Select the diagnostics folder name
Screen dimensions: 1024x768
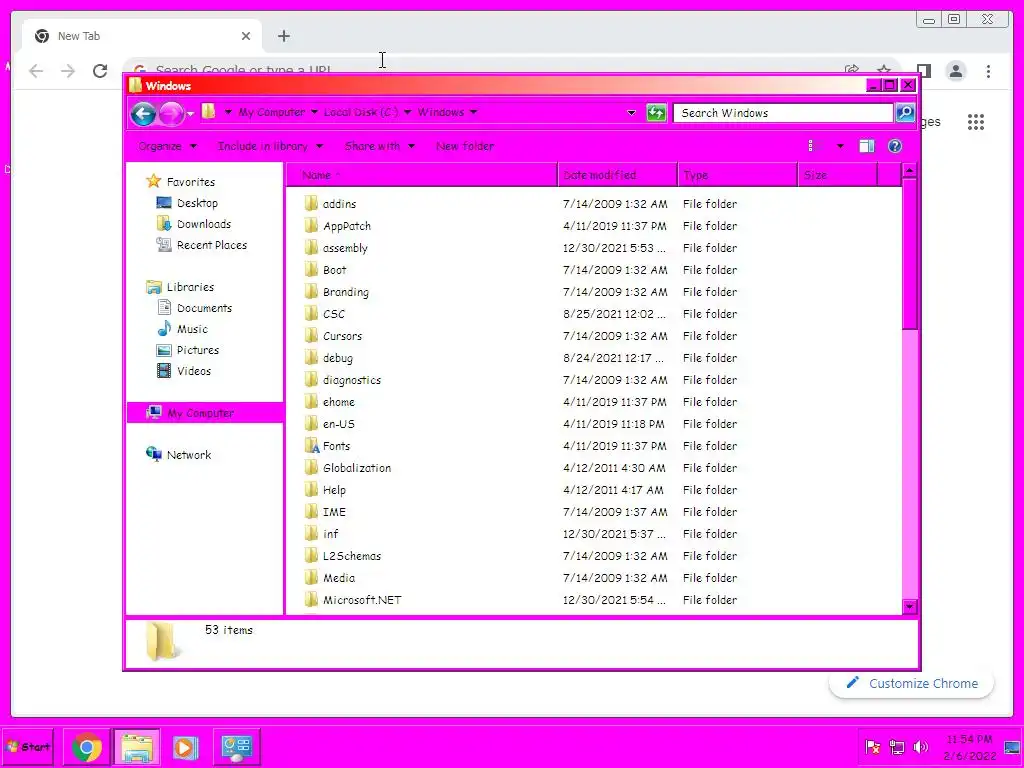351,379
